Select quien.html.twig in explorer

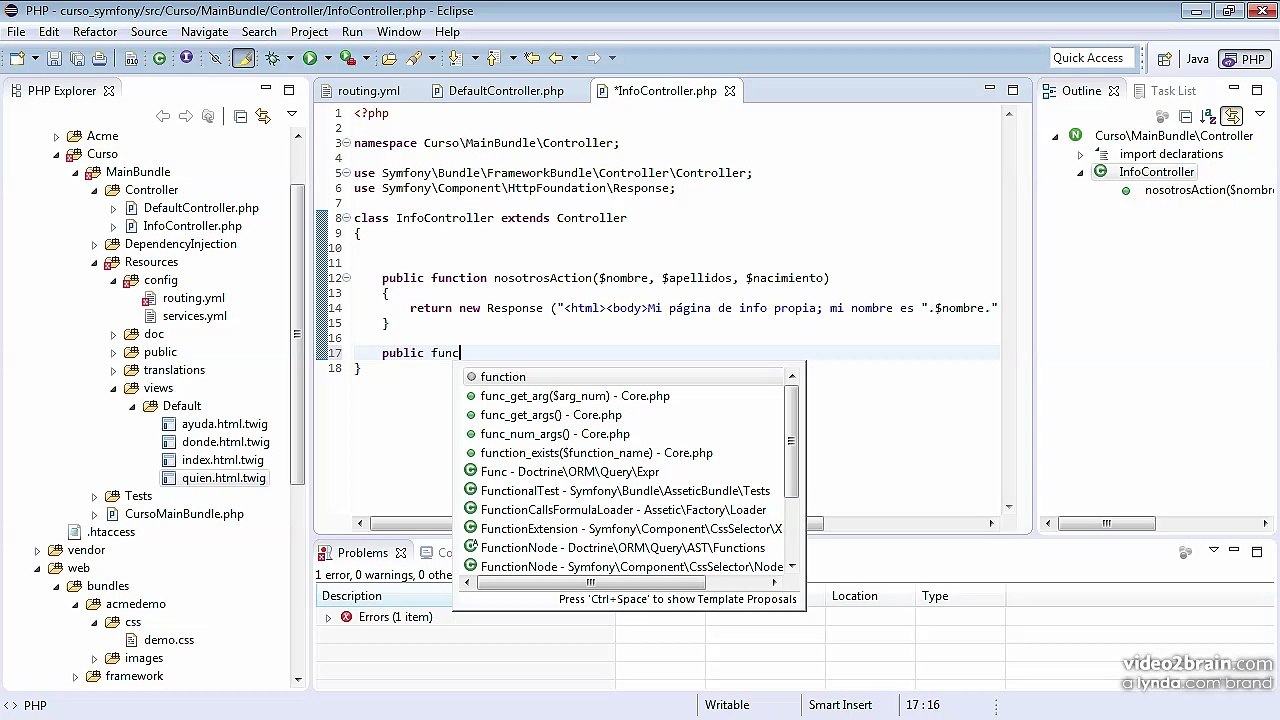tap(224, 478)
